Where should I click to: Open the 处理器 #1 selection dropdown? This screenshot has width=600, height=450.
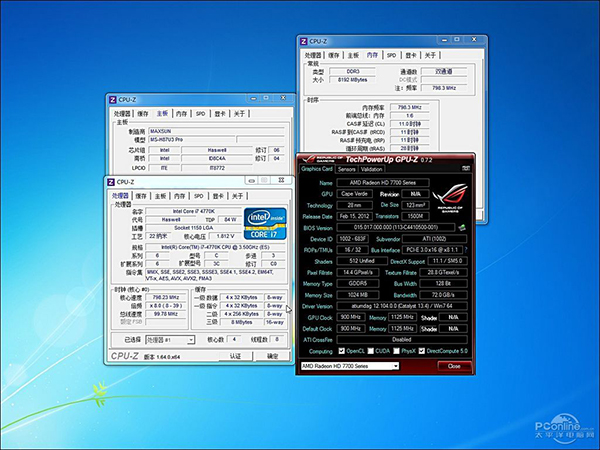coord(170,340)
